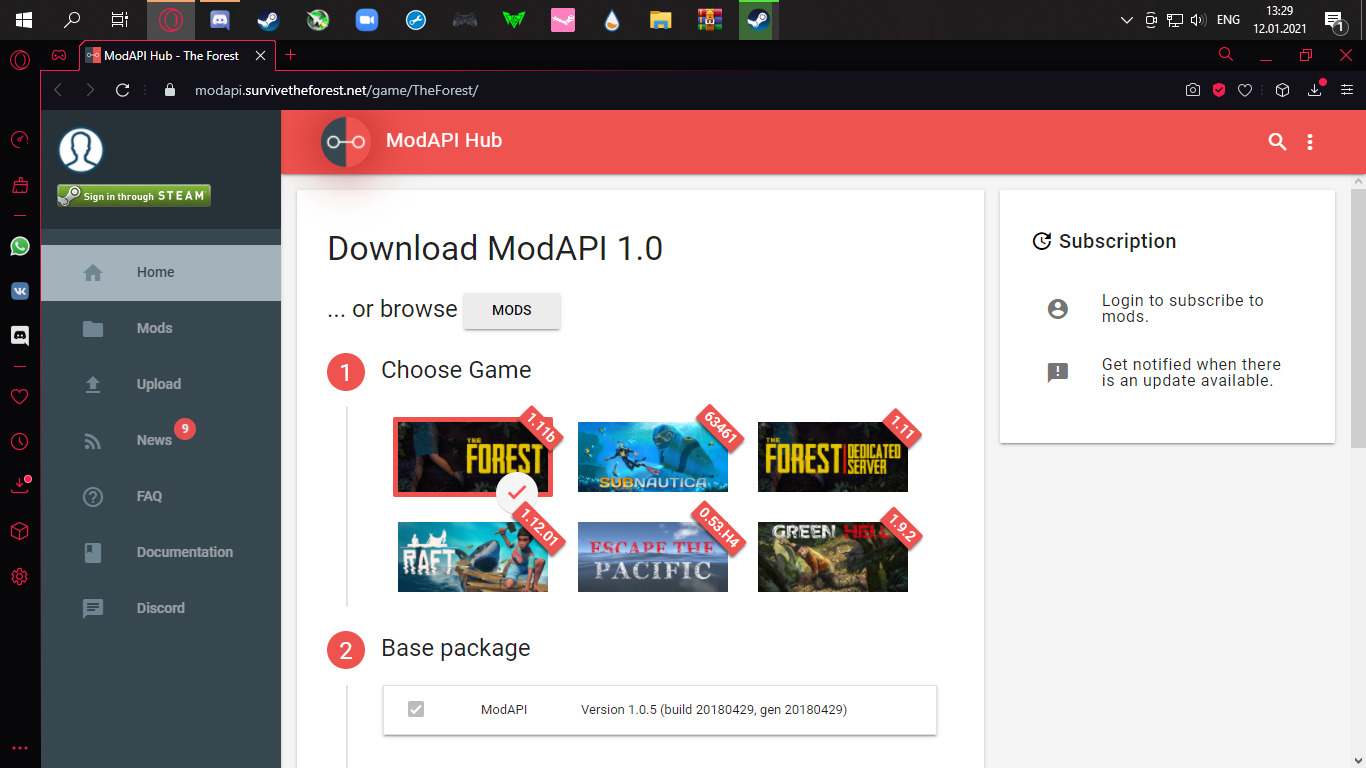Choose the Green Hell game thumbnail
This screenshot has width=1366, height=768.
833,557
